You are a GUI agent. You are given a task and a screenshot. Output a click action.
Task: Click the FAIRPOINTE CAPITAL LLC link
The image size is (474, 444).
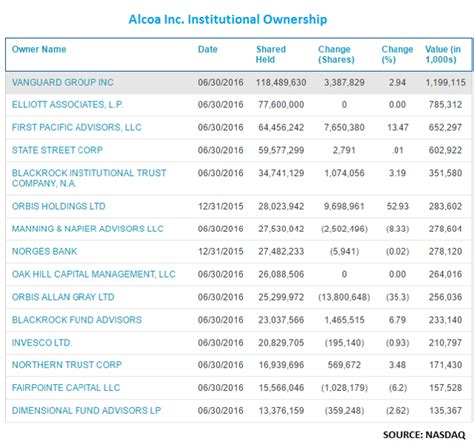[x=66, y=388]
